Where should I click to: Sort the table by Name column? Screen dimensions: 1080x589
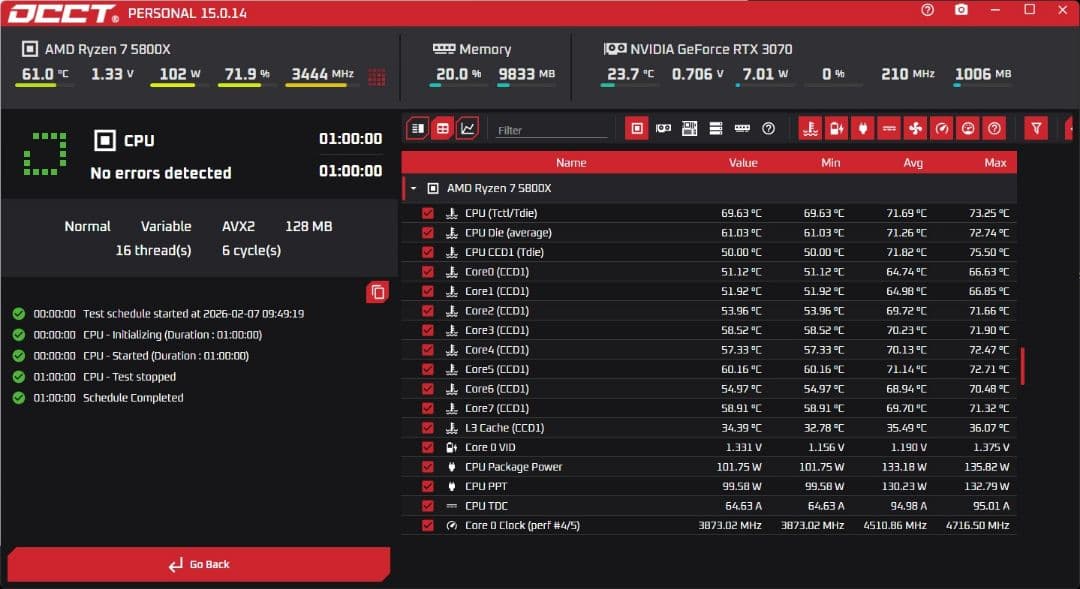pos(571,162)
